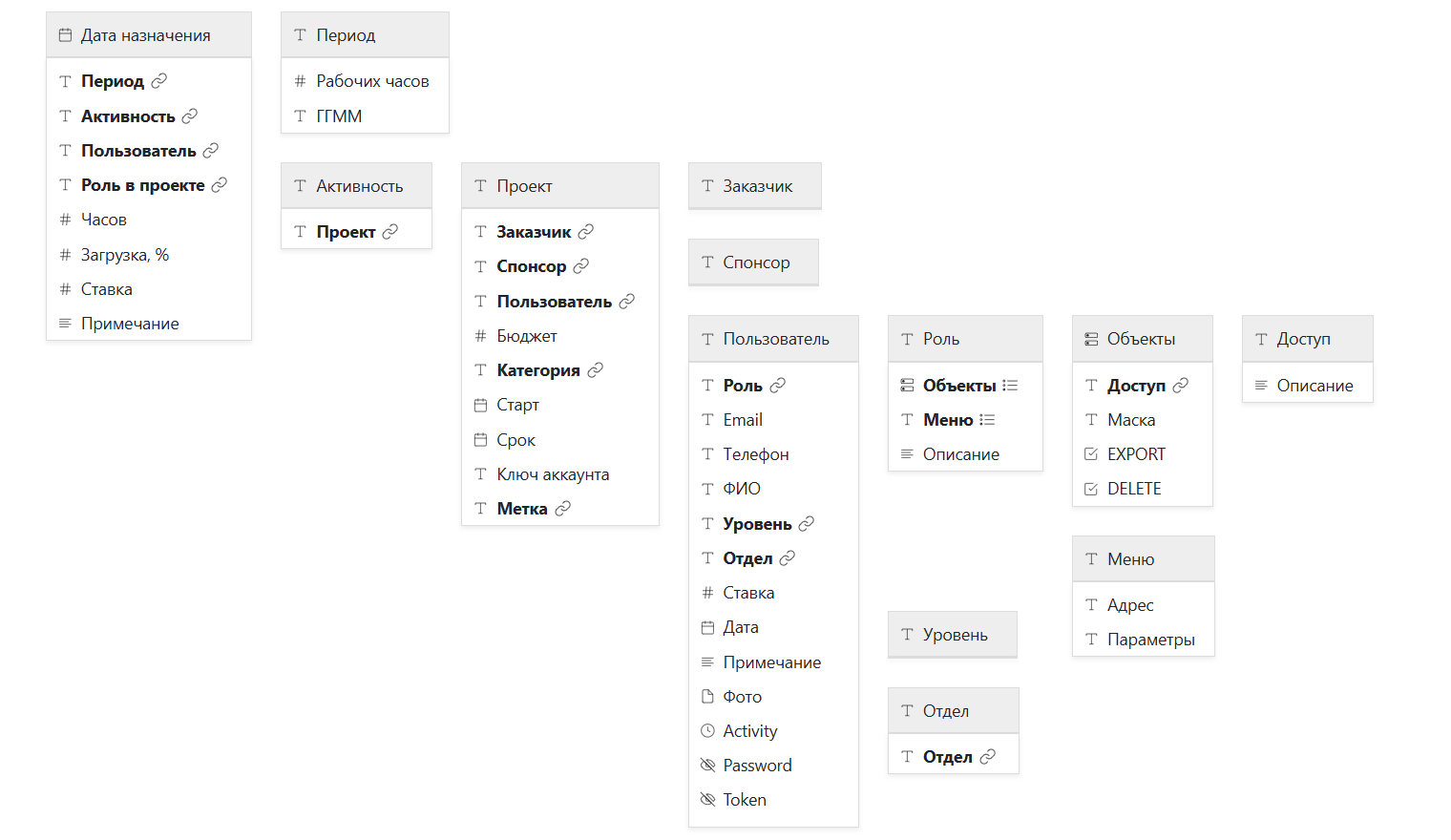Click the Роль в проекте field

[142, 185]
